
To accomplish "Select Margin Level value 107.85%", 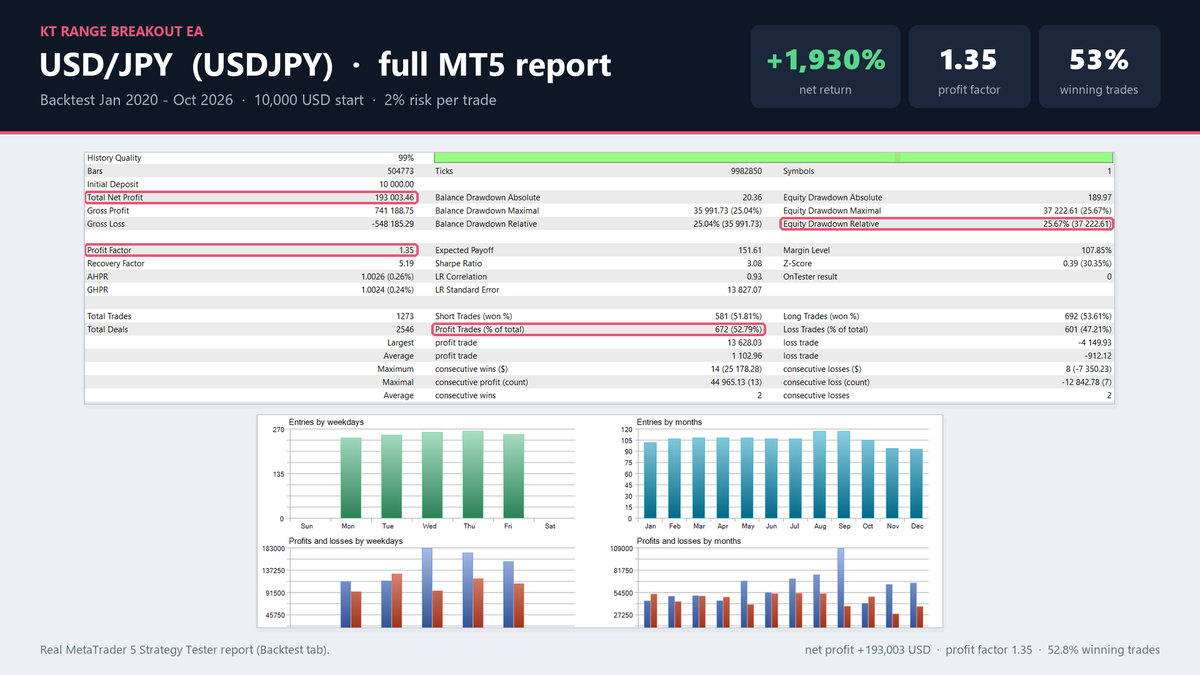I will pyautogui.click(x=1096, y=250).
